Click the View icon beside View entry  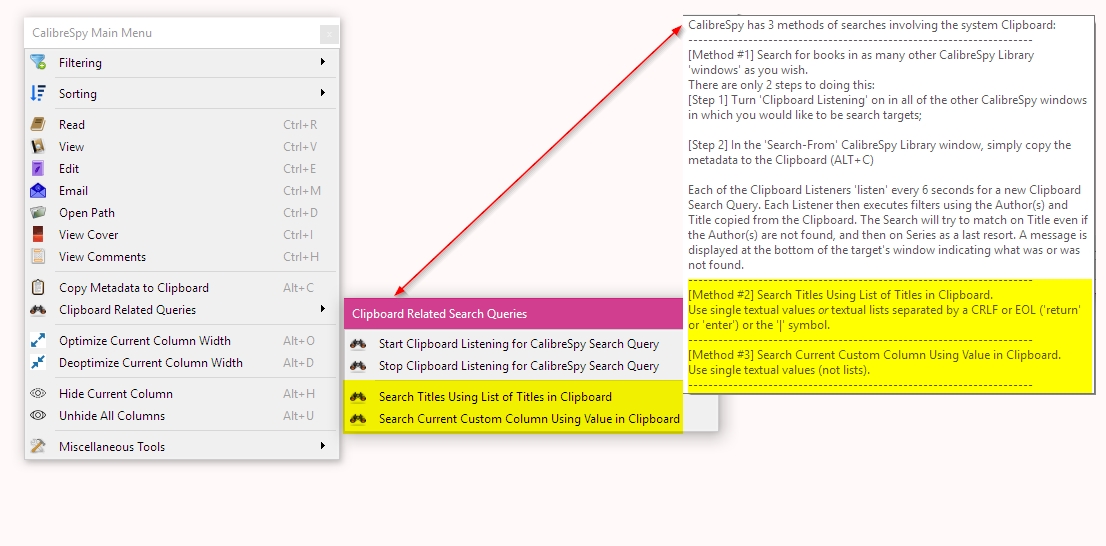pyautogui.click(x=38, y=146)
